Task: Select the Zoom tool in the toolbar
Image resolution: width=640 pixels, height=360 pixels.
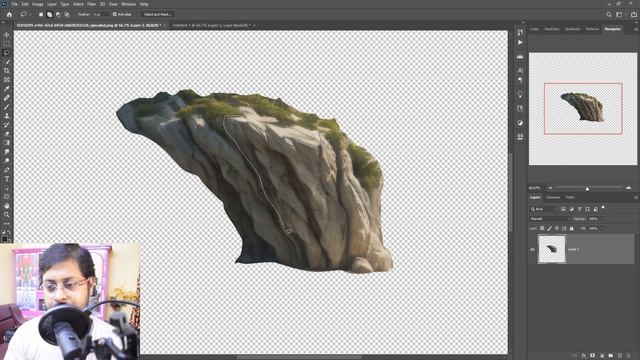Action: [7, 215]
